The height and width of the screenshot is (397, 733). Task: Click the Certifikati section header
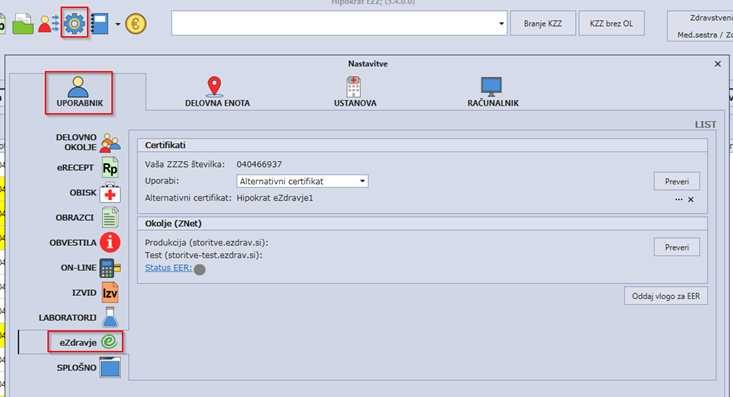(165, 145)
